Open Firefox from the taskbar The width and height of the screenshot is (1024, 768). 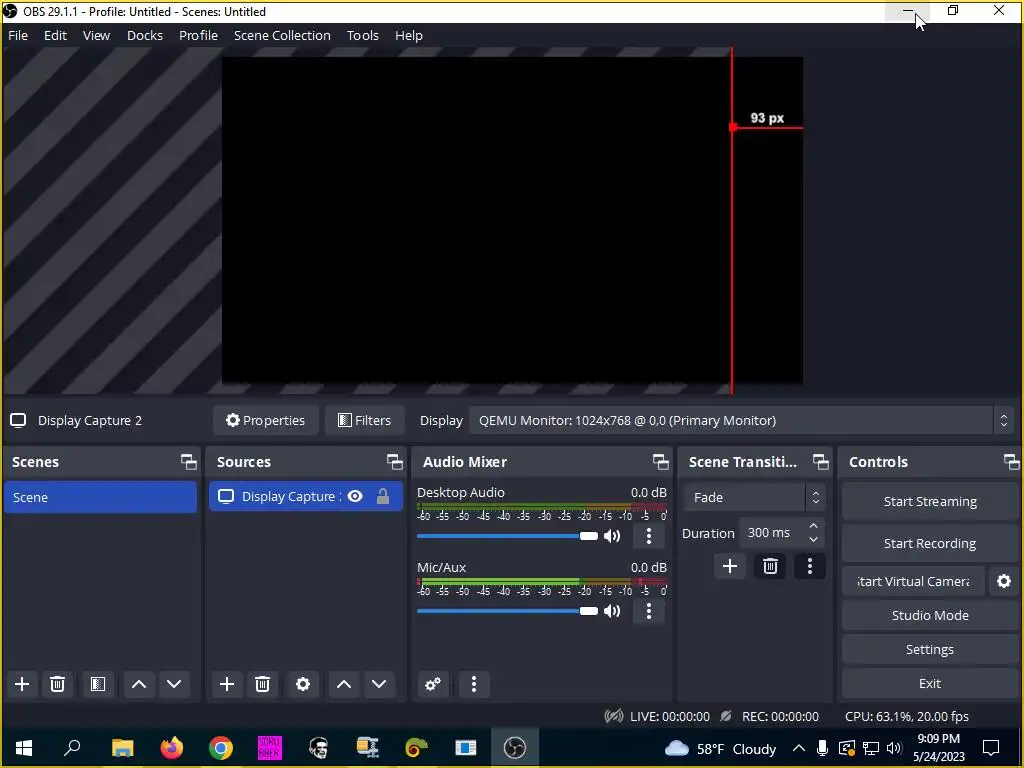(x=172, y=748)
